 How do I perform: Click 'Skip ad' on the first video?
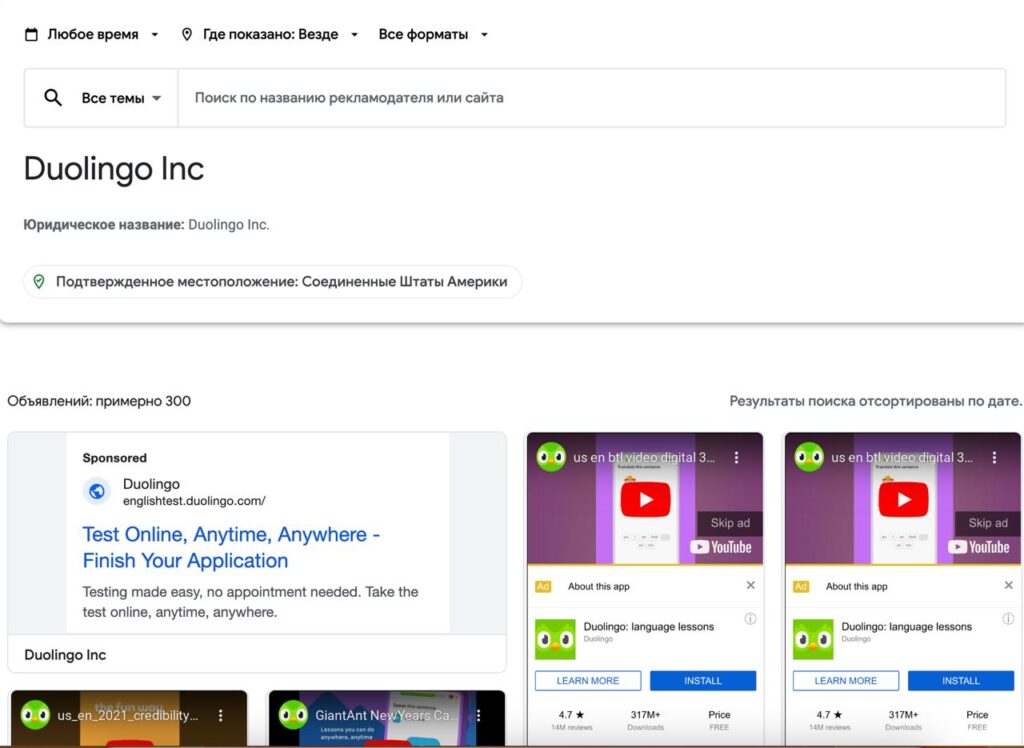[729, 523]
